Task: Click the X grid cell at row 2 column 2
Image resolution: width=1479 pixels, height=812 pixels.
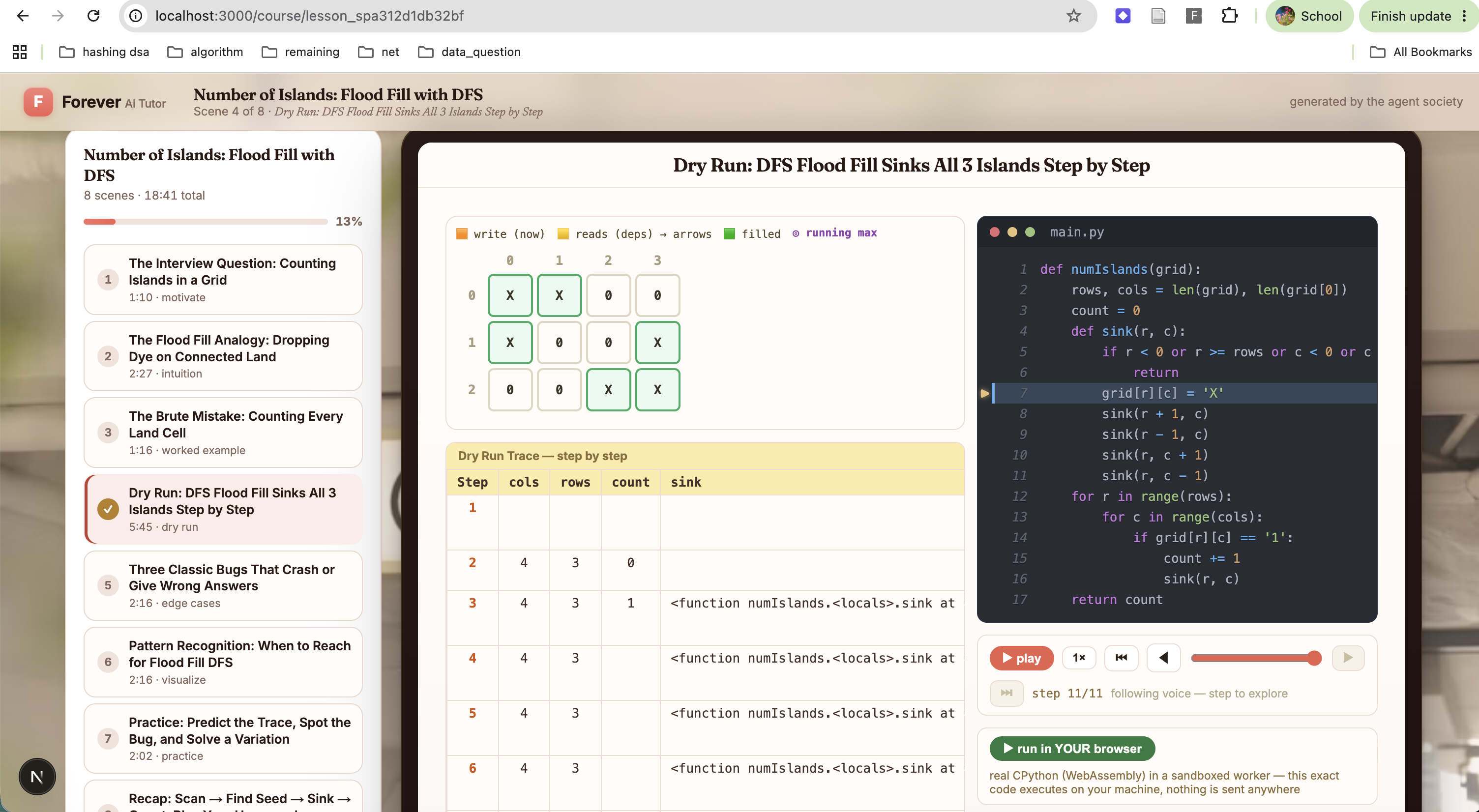Action: coord(608,389)
